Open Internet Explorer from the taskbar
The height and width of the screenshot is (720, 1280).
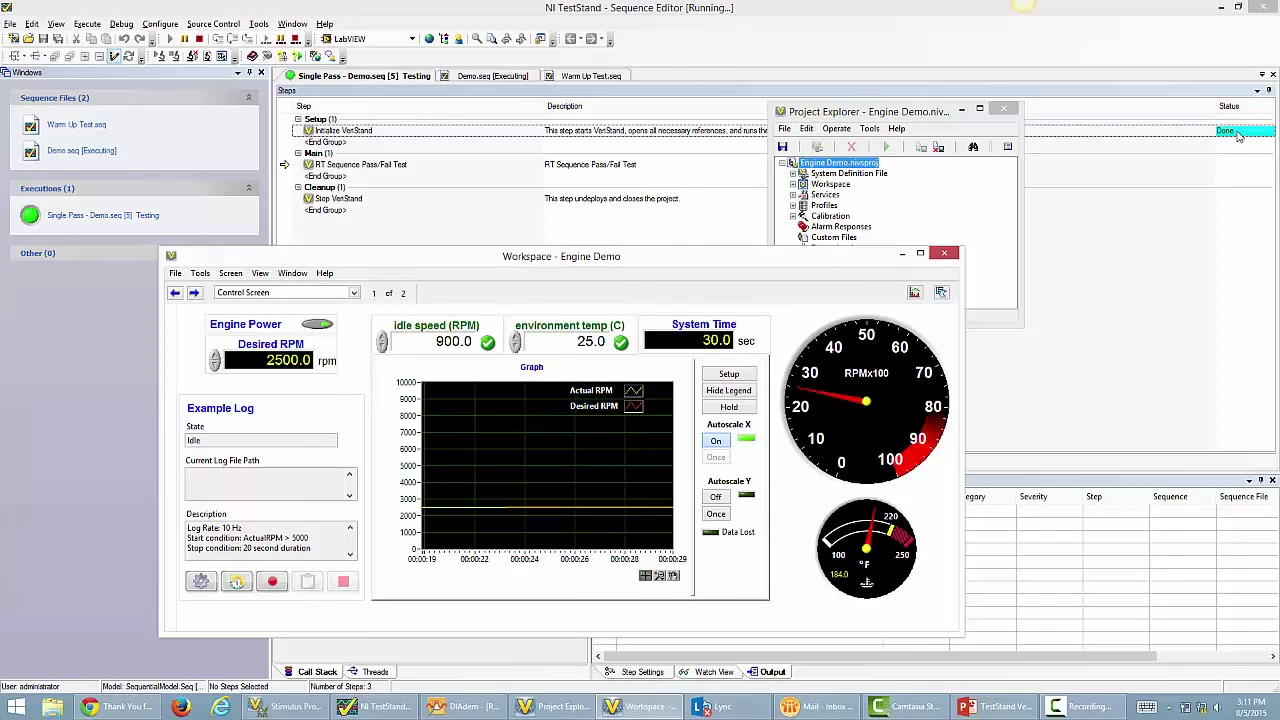point(220,707)
